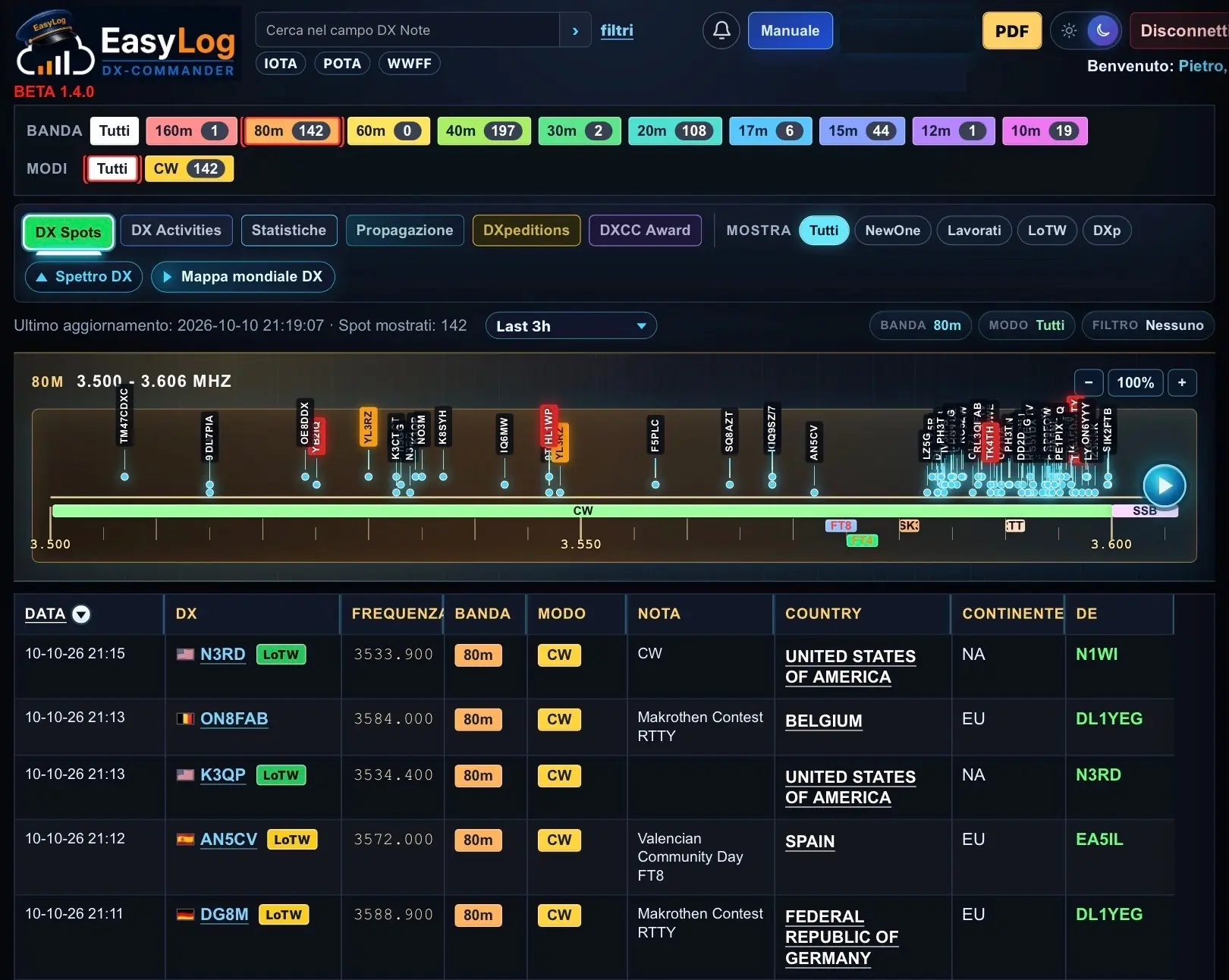Open the ON8FAB callsign link
The image size is (1229, 980).
[234, 718]
